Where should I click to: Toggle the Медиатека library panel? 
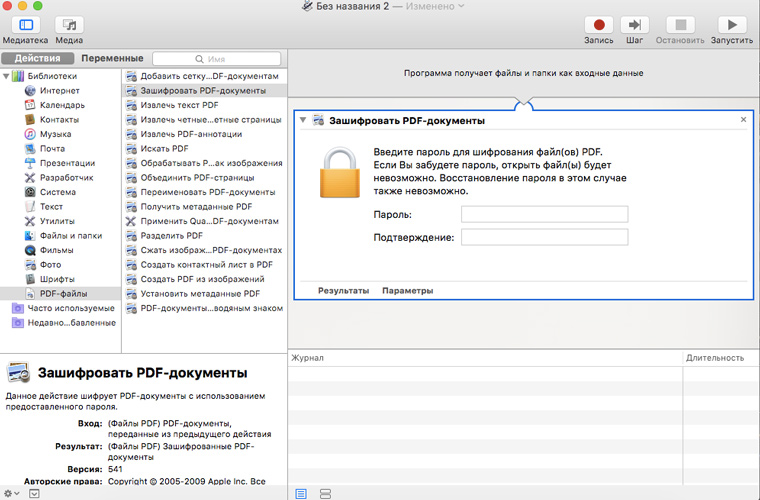(26, 25)
